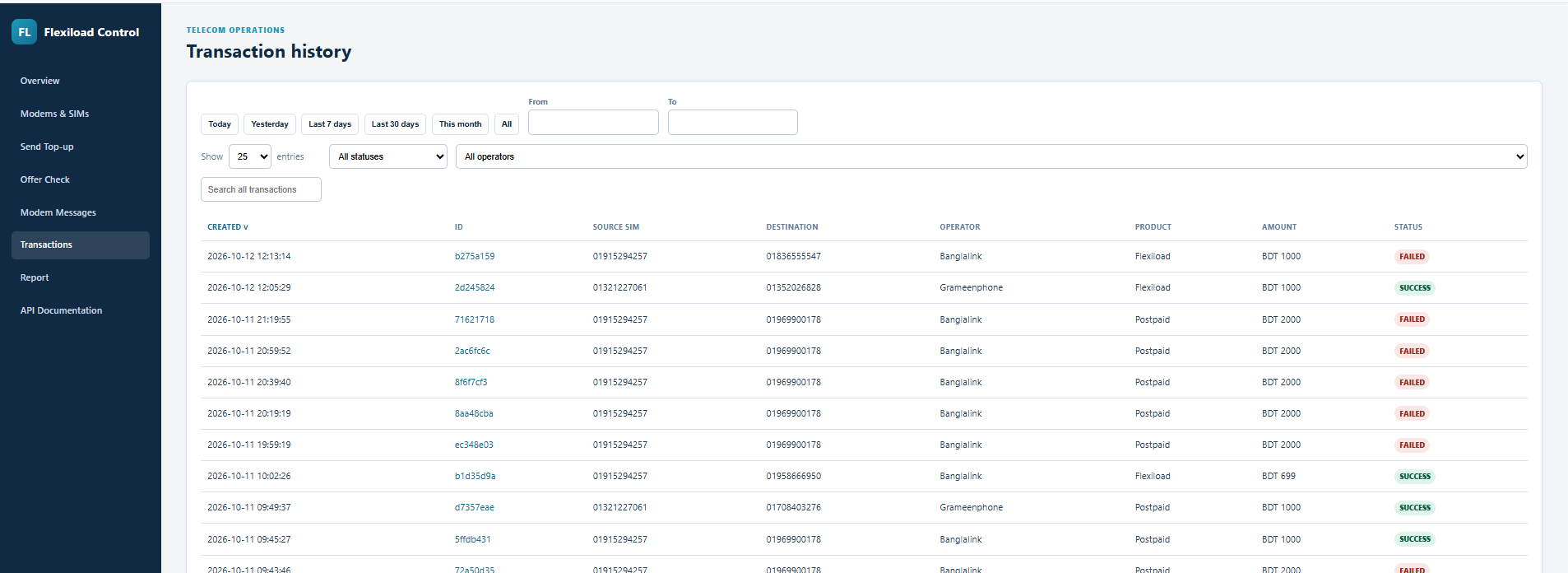Apply the This month range

coord(460,124)
